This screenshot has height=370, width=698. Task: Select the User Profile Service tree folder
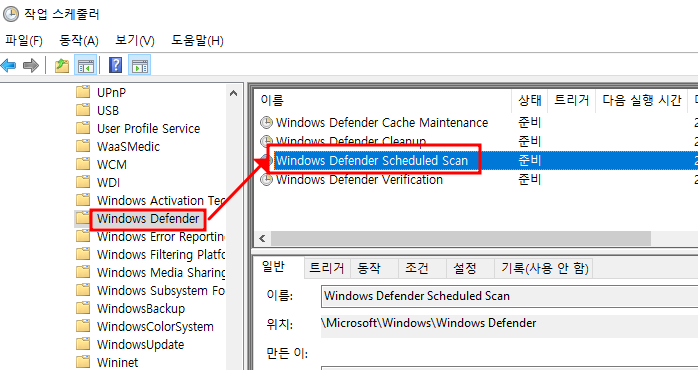[148, 129]
